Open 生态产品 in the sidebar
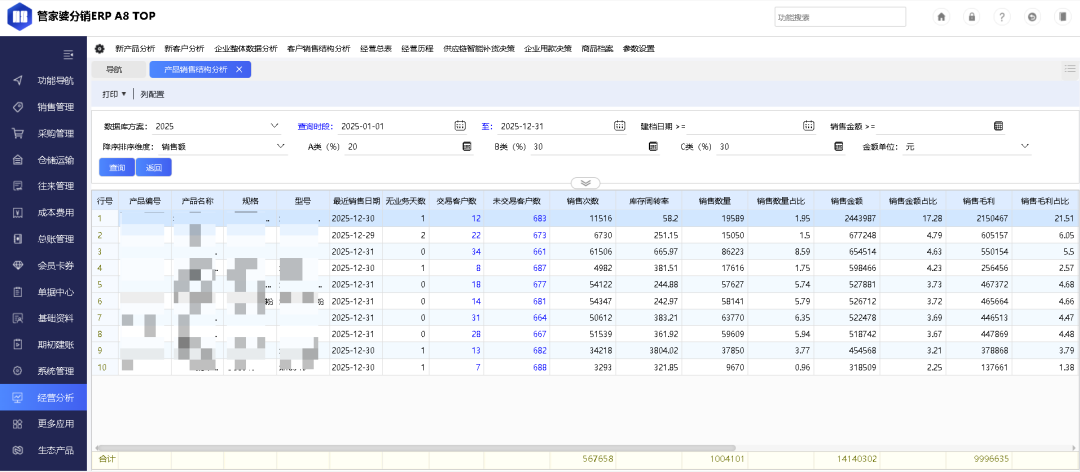This screenshot has width=1080, height=472. [43, 450]
